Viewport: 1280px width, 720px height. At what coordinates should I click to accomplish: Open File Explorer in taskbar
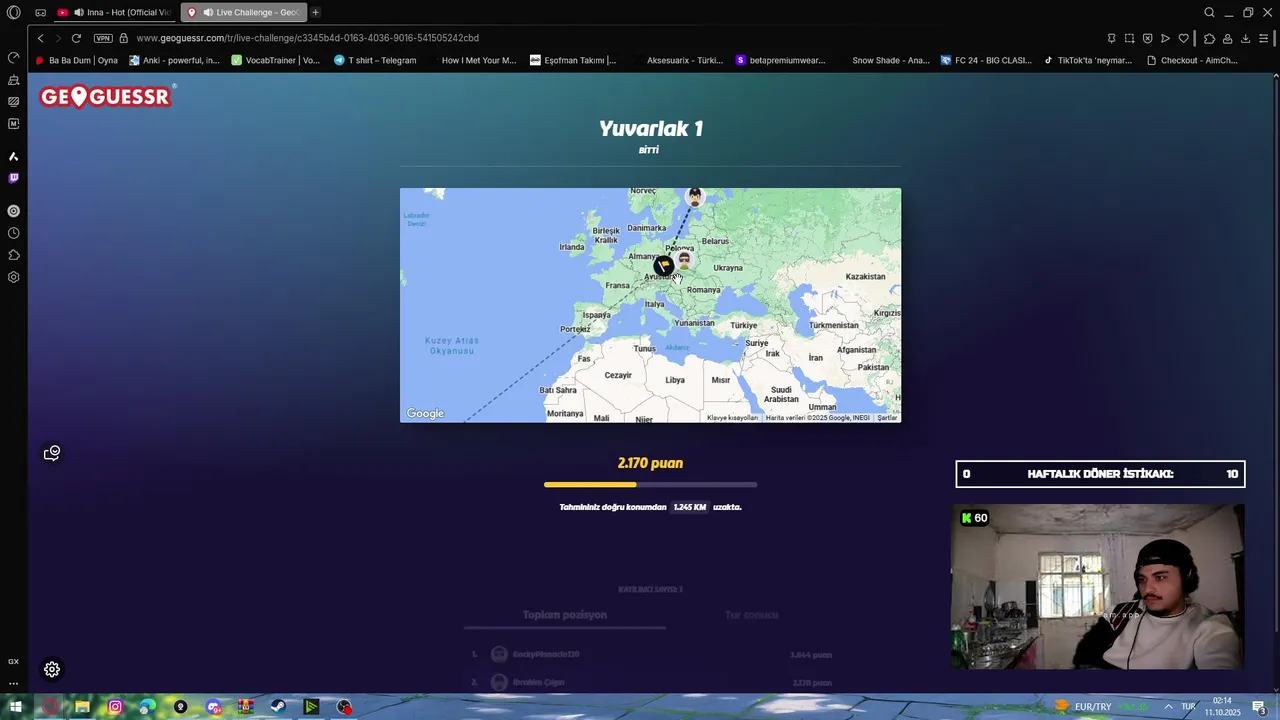pyautogui.click(x=82, y=707)
